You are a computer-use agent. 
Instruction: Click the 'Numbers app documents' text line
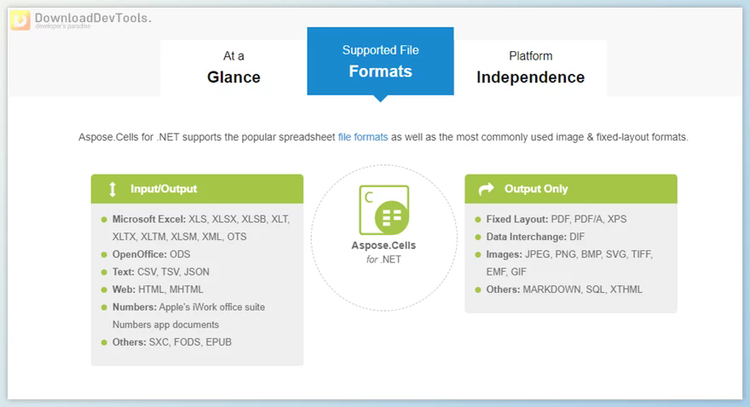tap(165, 325)
